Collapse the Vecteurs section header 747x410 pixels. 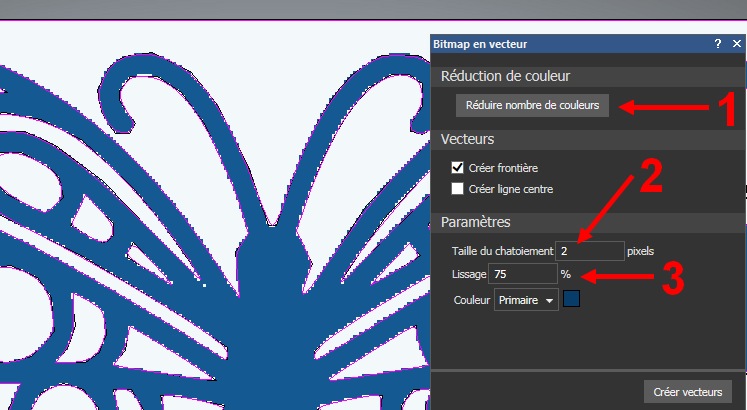(469, 139)
